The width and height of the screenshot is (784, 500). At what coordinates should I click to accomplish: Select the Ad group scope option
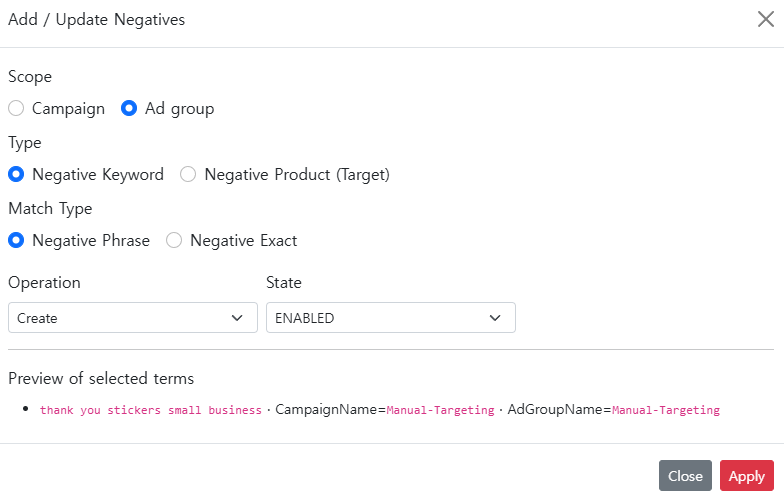[x=129, y=109]
